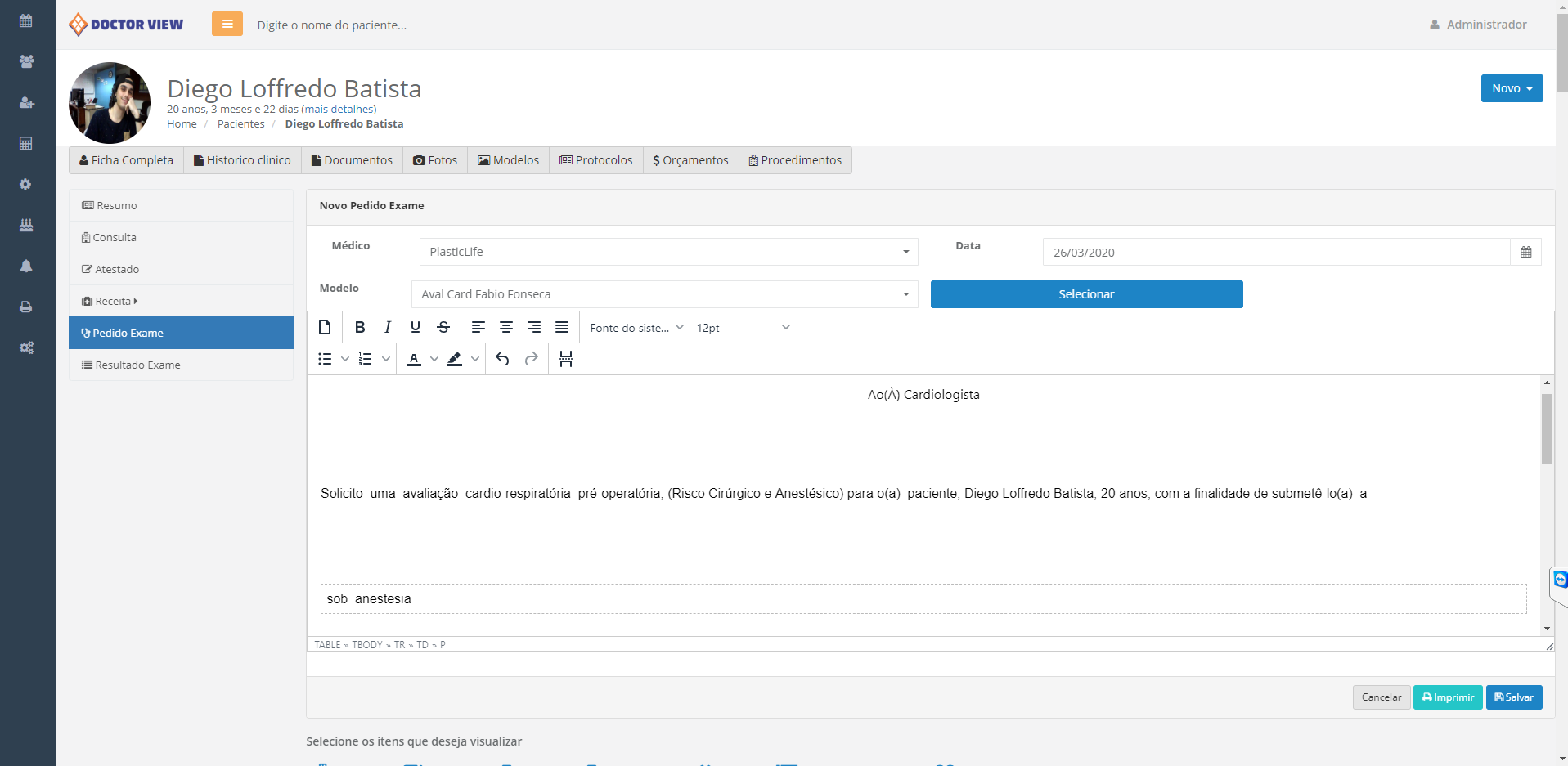
Task: Toggle bold formatting in the editor
Action: pyautogui.click(x=360, y=328)
